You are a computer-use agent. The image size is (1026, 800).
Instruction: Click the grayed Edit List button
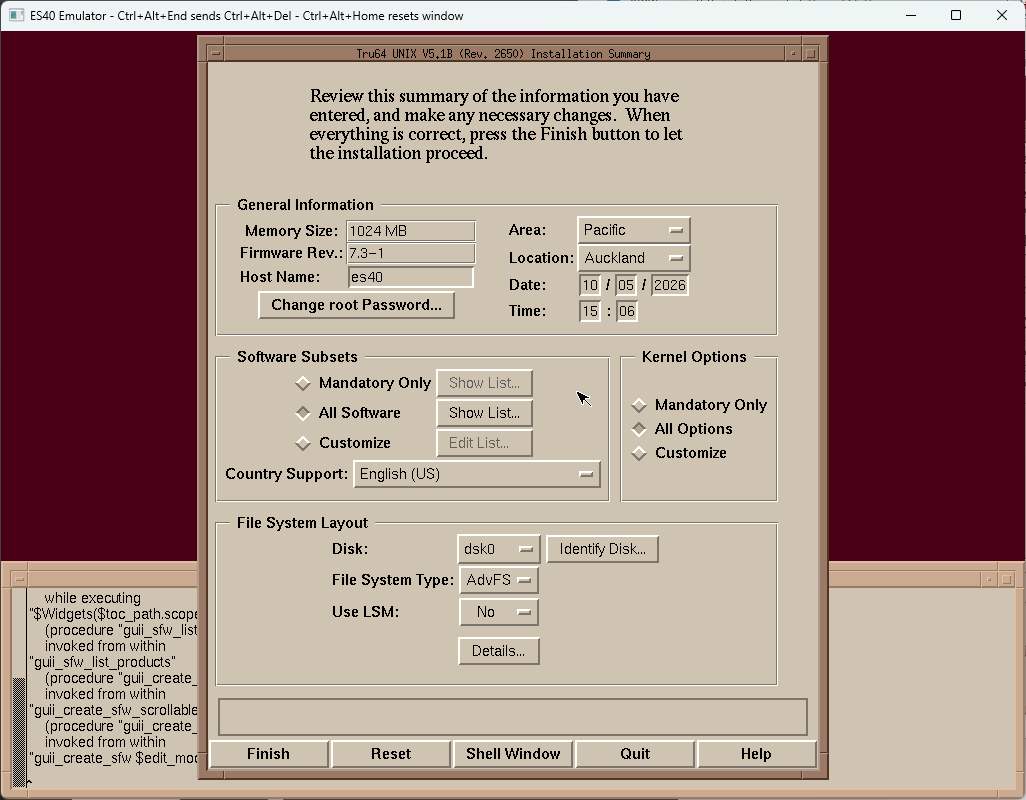tap(484, 443)
